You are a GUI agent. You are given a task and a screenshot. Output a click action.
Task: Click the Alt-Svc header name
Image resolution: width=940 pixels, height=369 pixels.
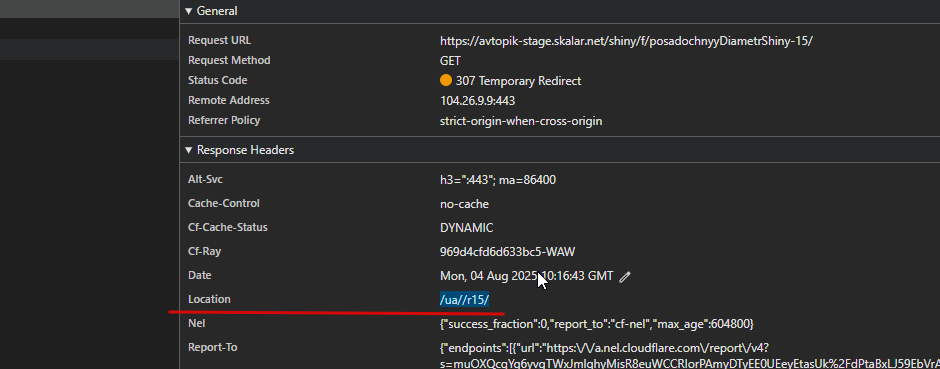tap(206, 179)
